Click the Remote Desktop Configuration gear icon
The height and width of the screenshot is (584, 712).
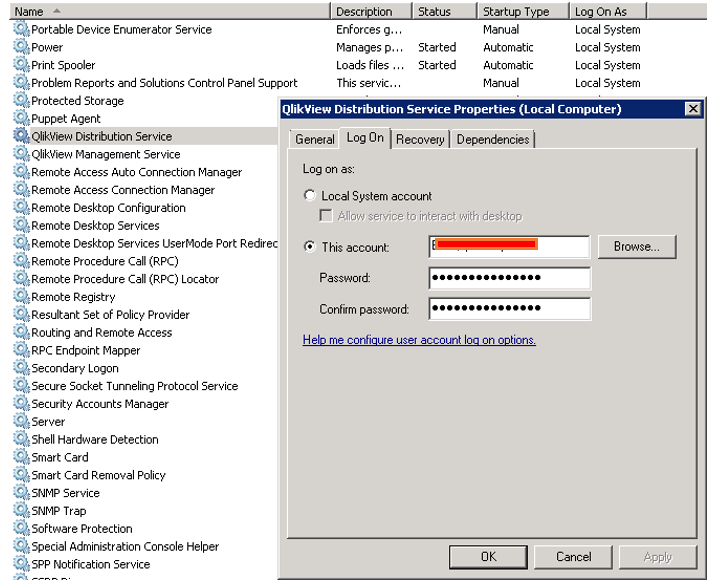click(21, 207)
